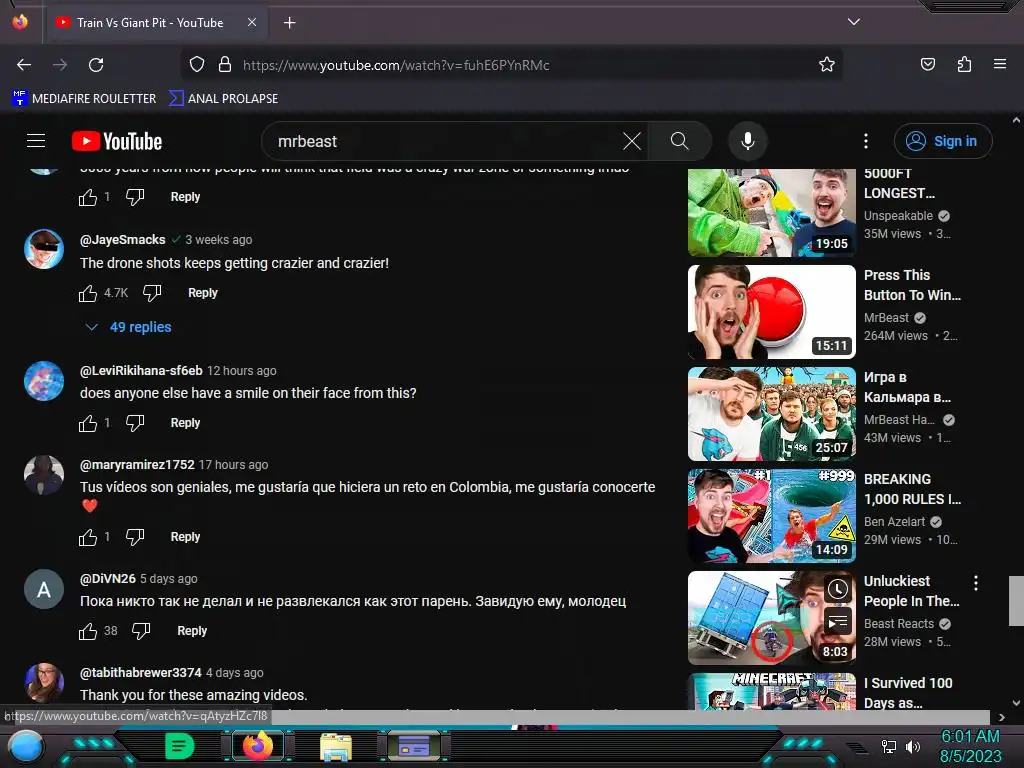Open the 5000FT LONGEST video thumbnail
The width and height of the screenshot is (1024, 768).
click(771, 213)
